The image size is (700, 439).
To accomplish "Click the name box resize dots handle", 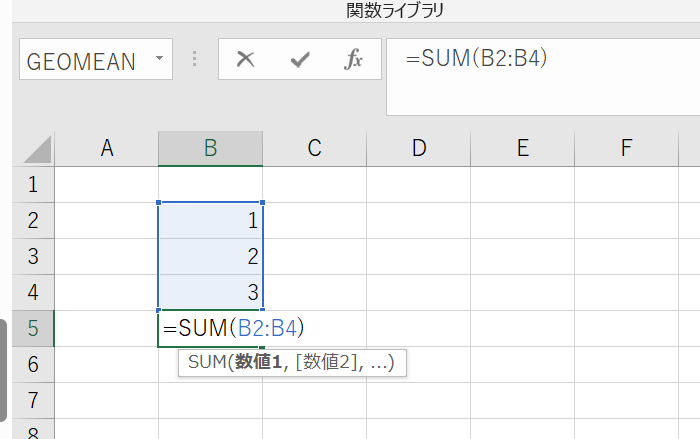I will [x=195, y=60].
